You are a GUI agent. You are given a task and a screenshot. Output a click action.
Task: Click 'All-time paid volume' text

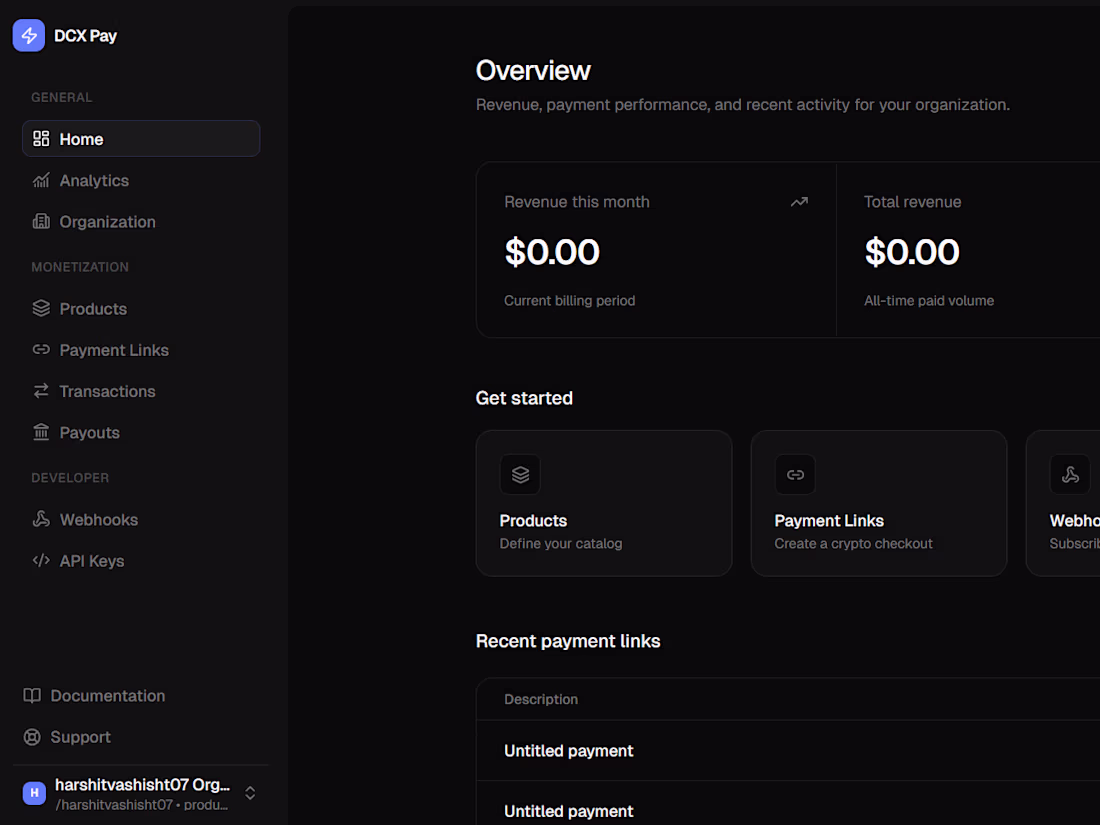pos(929,300)
